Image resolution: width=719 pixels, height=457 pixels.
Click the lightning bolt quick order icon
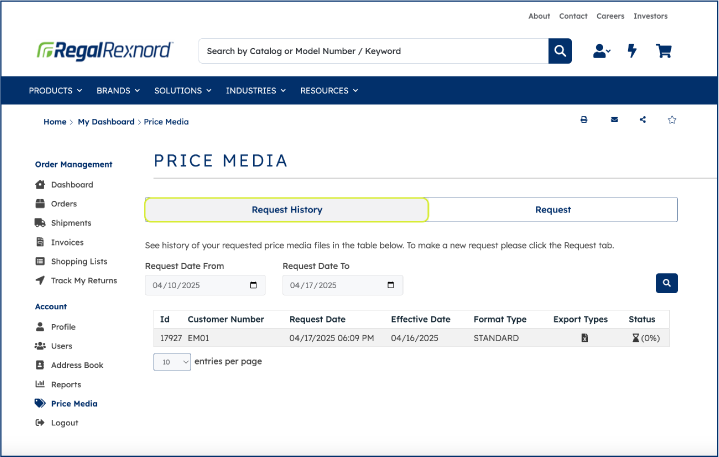(x=632, y=51)
